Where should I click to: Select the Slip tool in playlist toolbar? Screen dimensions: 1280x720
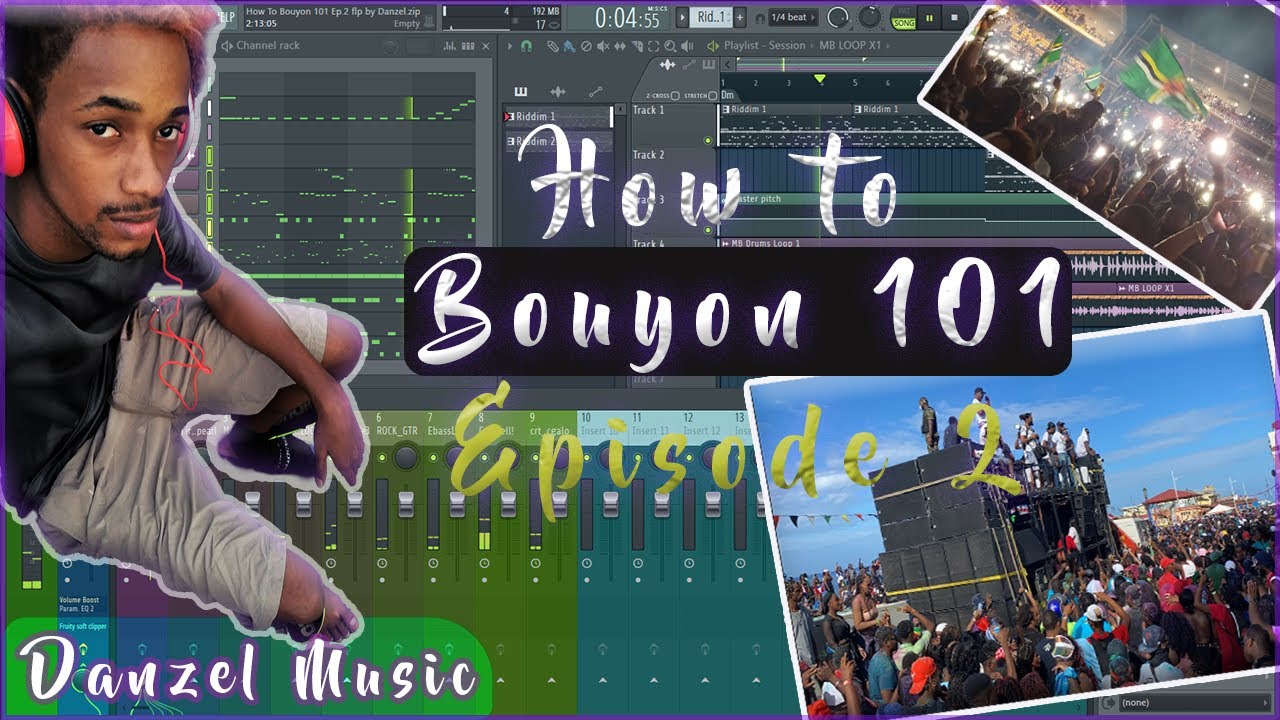coord(620,46)
